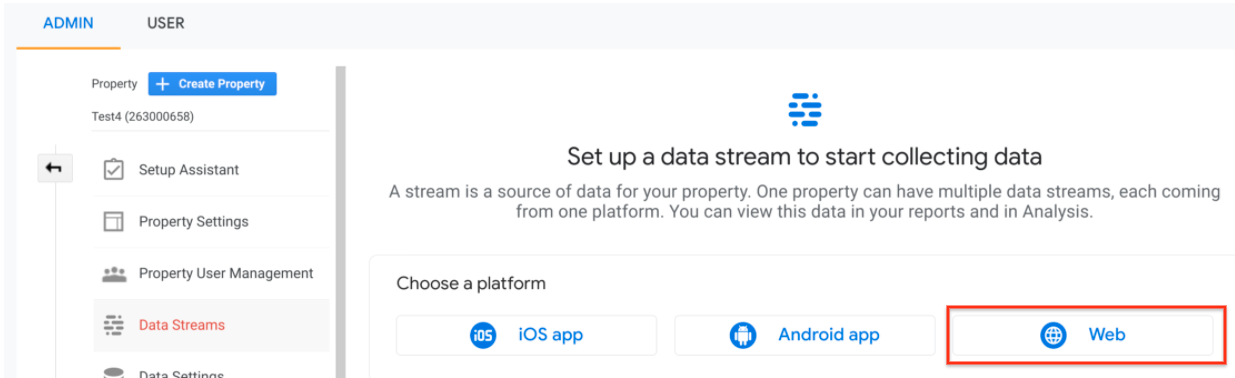Click the back arrow collapse button
The image size is (1235, 378).
tap(54, 169)
